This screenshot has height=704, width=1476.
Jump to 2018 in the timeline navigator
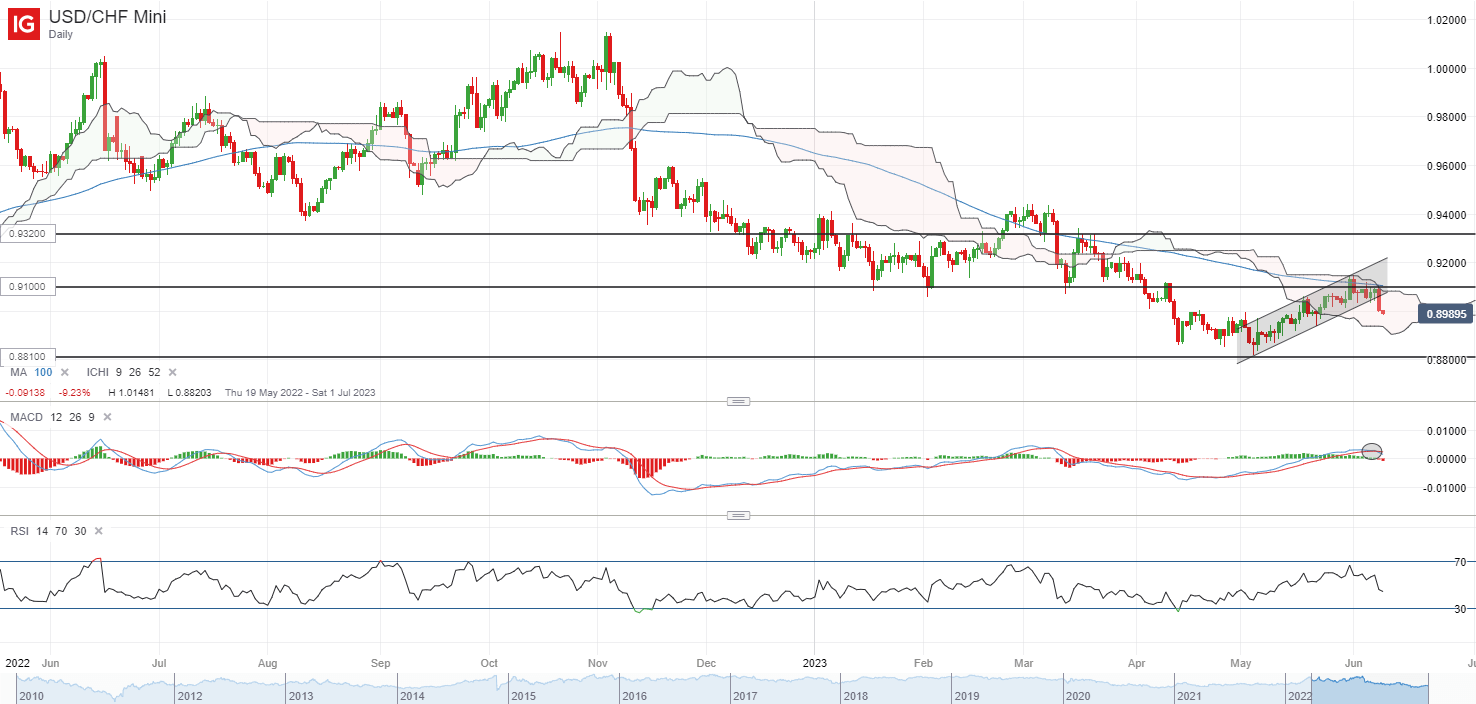[856, 694]
